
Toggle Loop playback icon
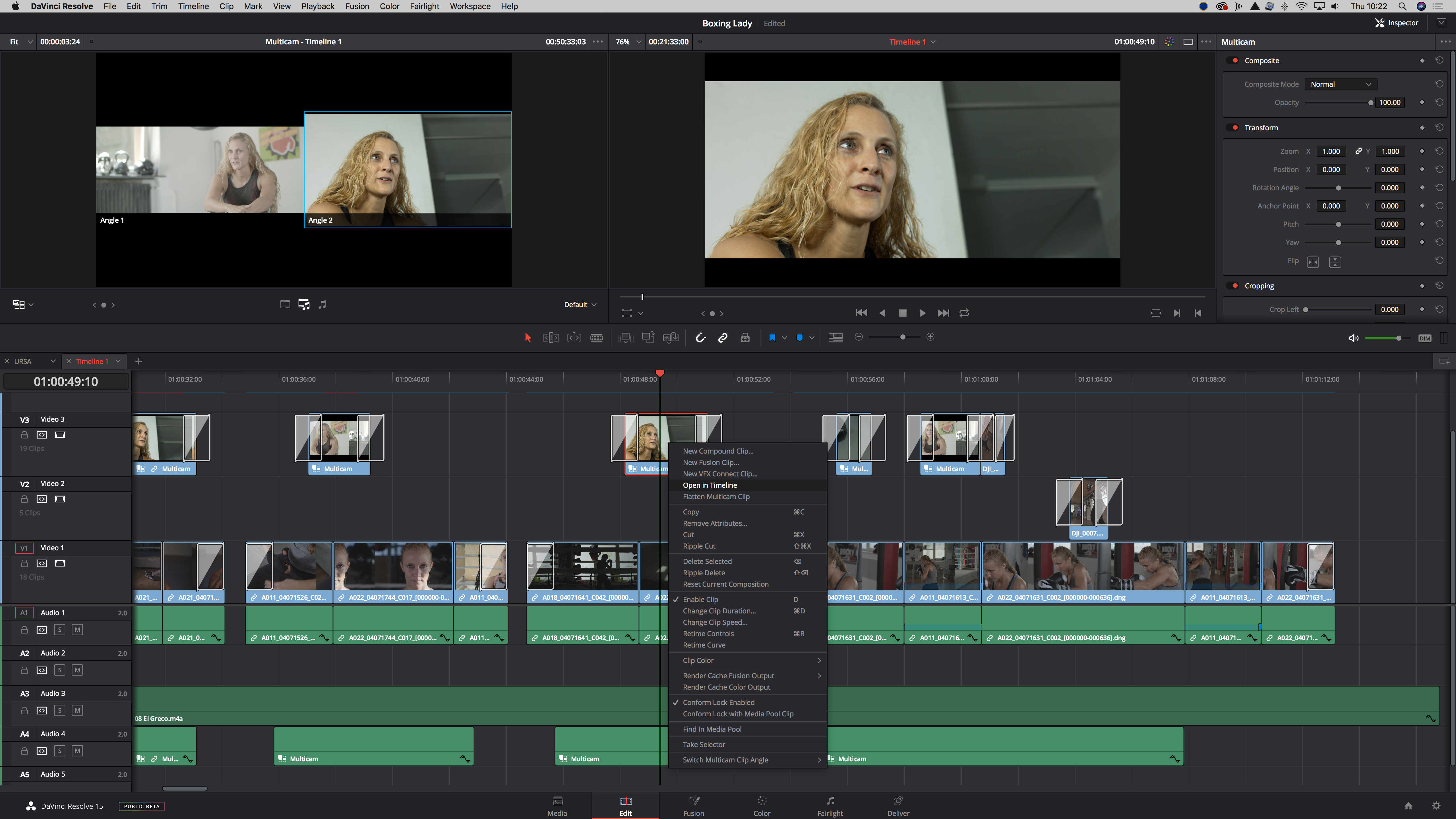[x=964, y=313]
